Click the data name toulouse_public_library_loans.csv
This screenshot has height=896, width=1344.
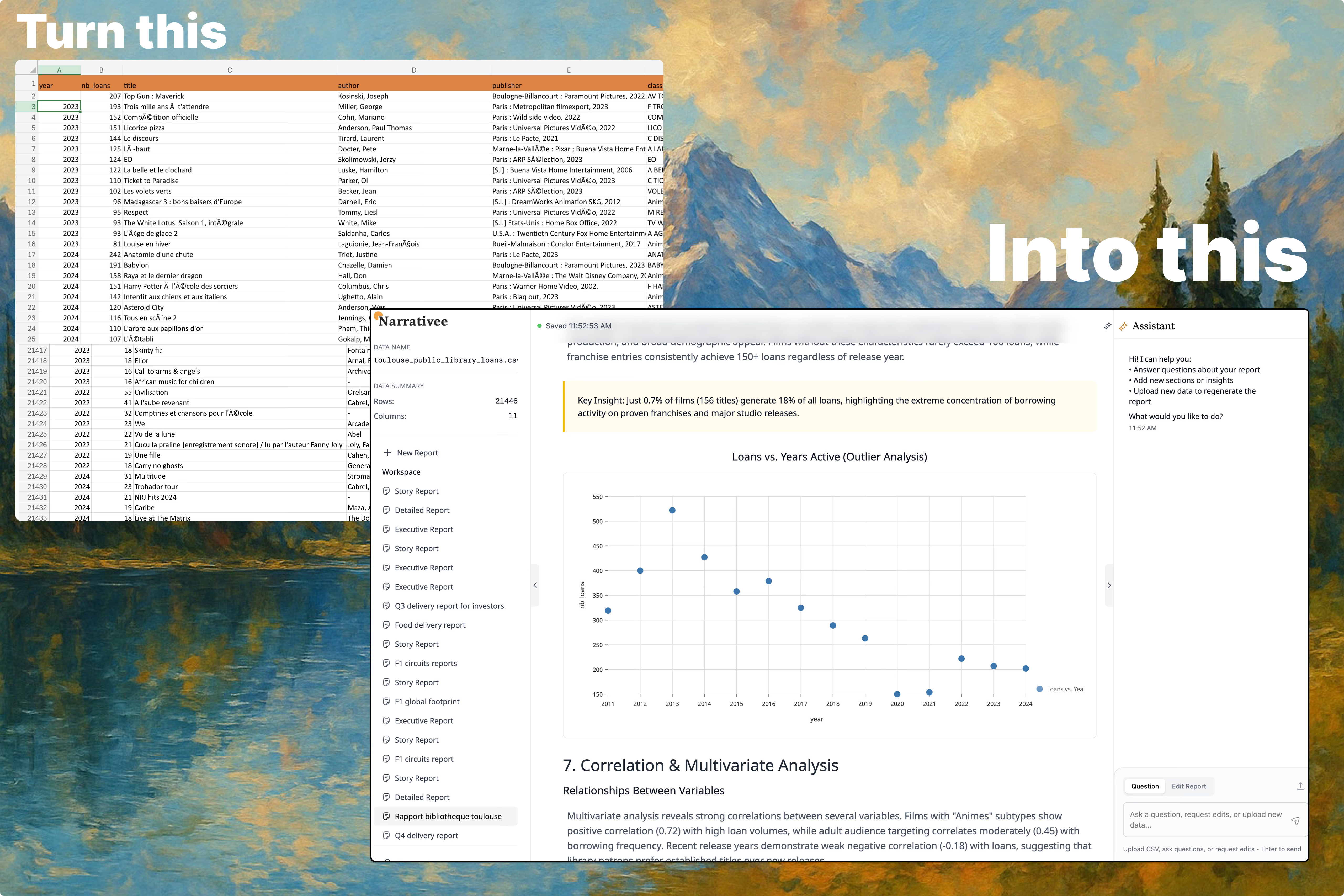pos(446,360)
